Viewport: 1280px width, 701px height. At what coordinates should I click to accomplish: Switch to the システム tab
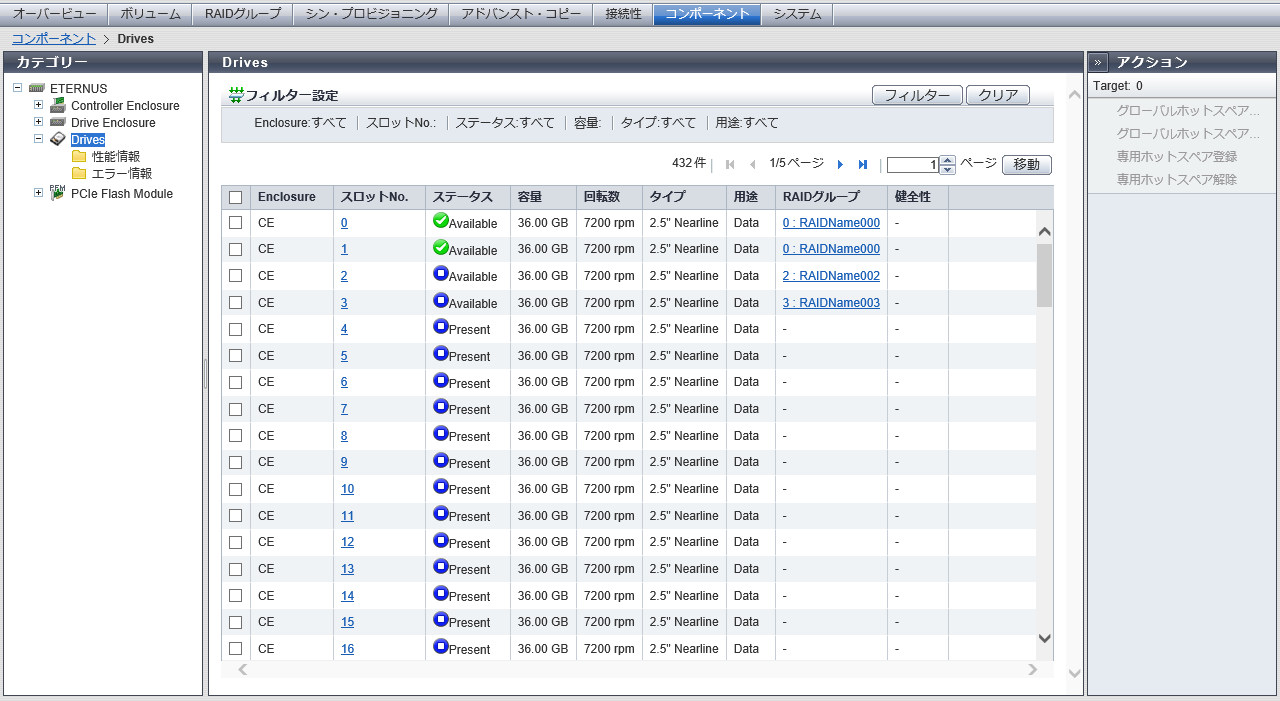click(x=797, y=14)
